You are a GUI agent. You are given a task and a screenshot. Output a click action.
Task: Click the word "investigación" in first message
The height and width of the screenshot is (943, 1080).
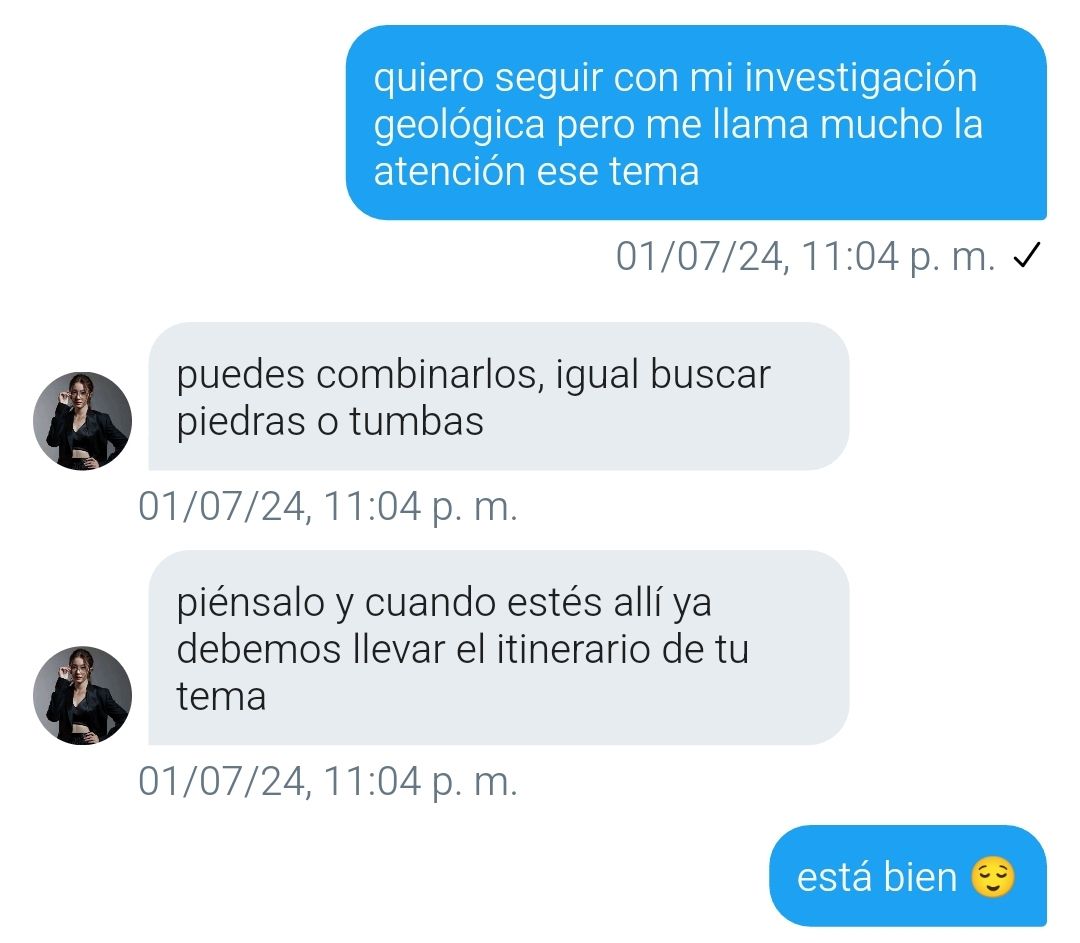[861, 77]
